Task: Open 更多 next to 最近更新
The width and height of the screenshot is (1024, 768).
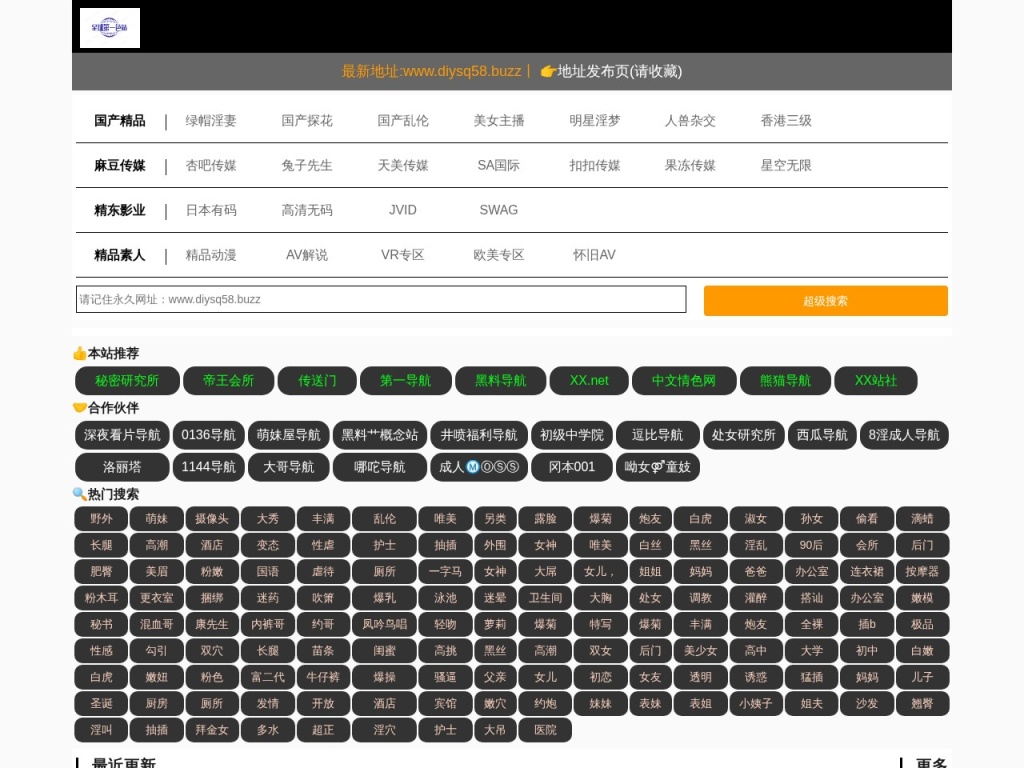Action: (x=930, y=763)
